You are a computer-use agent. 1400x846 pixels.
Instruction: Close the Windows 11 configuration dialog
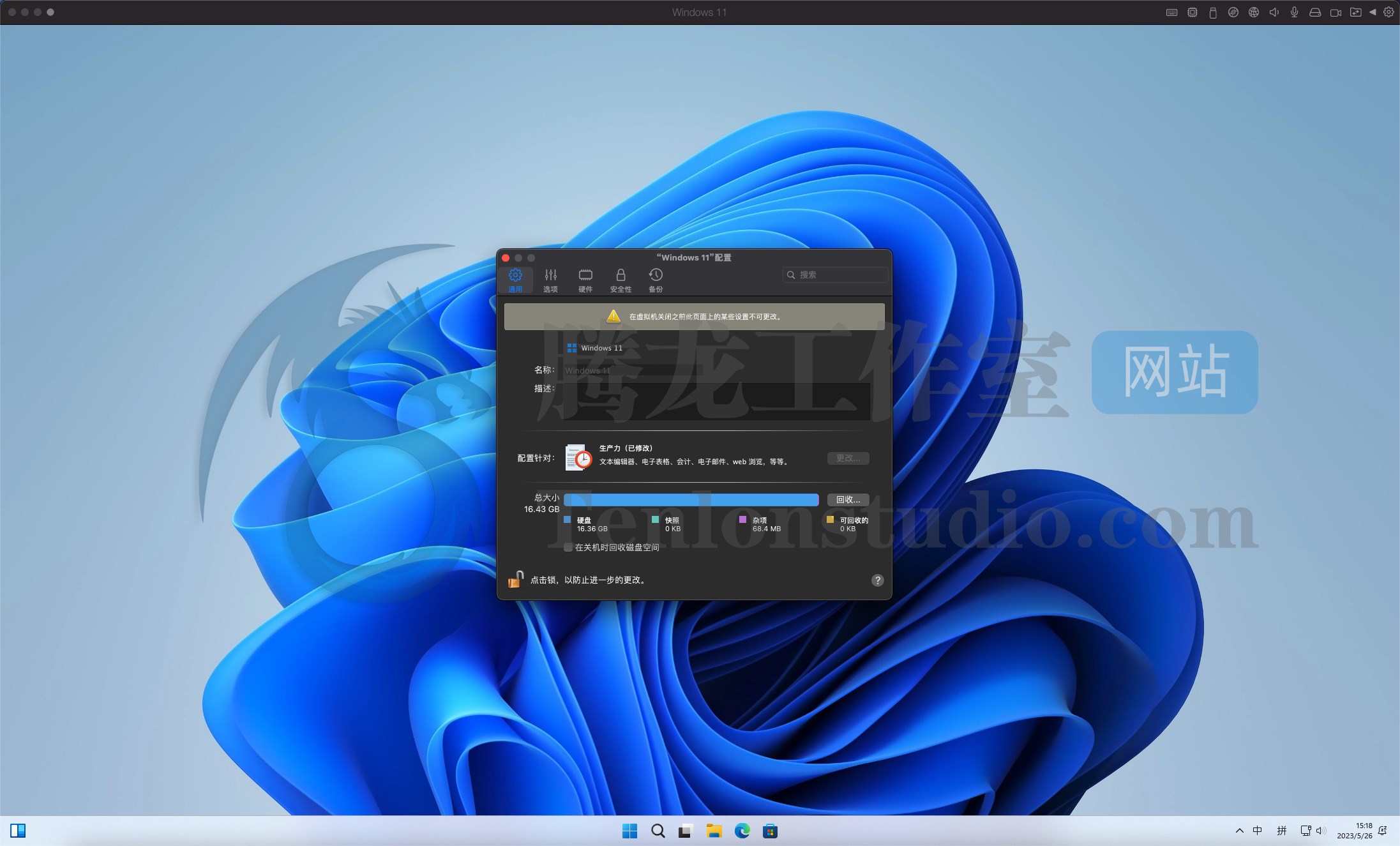[x=506, y=258]
